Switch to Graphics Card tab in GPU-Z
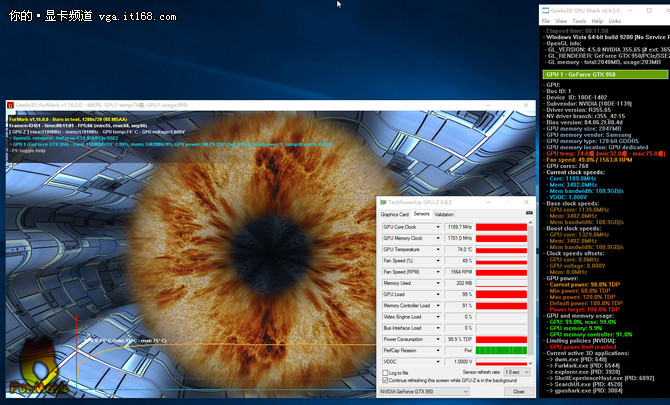The height and width of the screenshot is (405, 670). pos(394,214)
